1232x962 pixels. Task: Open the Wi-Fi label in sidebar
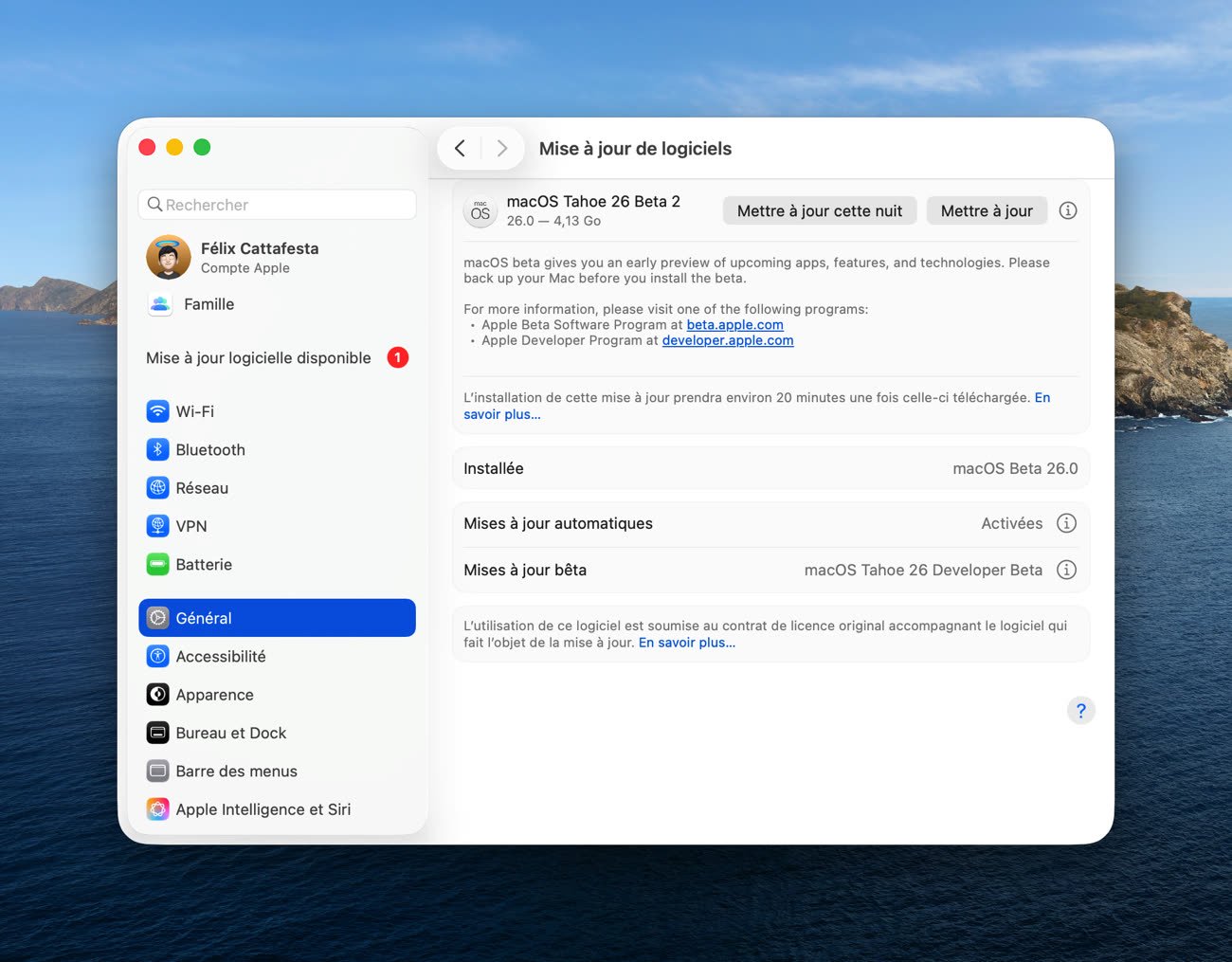click(195, 411)
